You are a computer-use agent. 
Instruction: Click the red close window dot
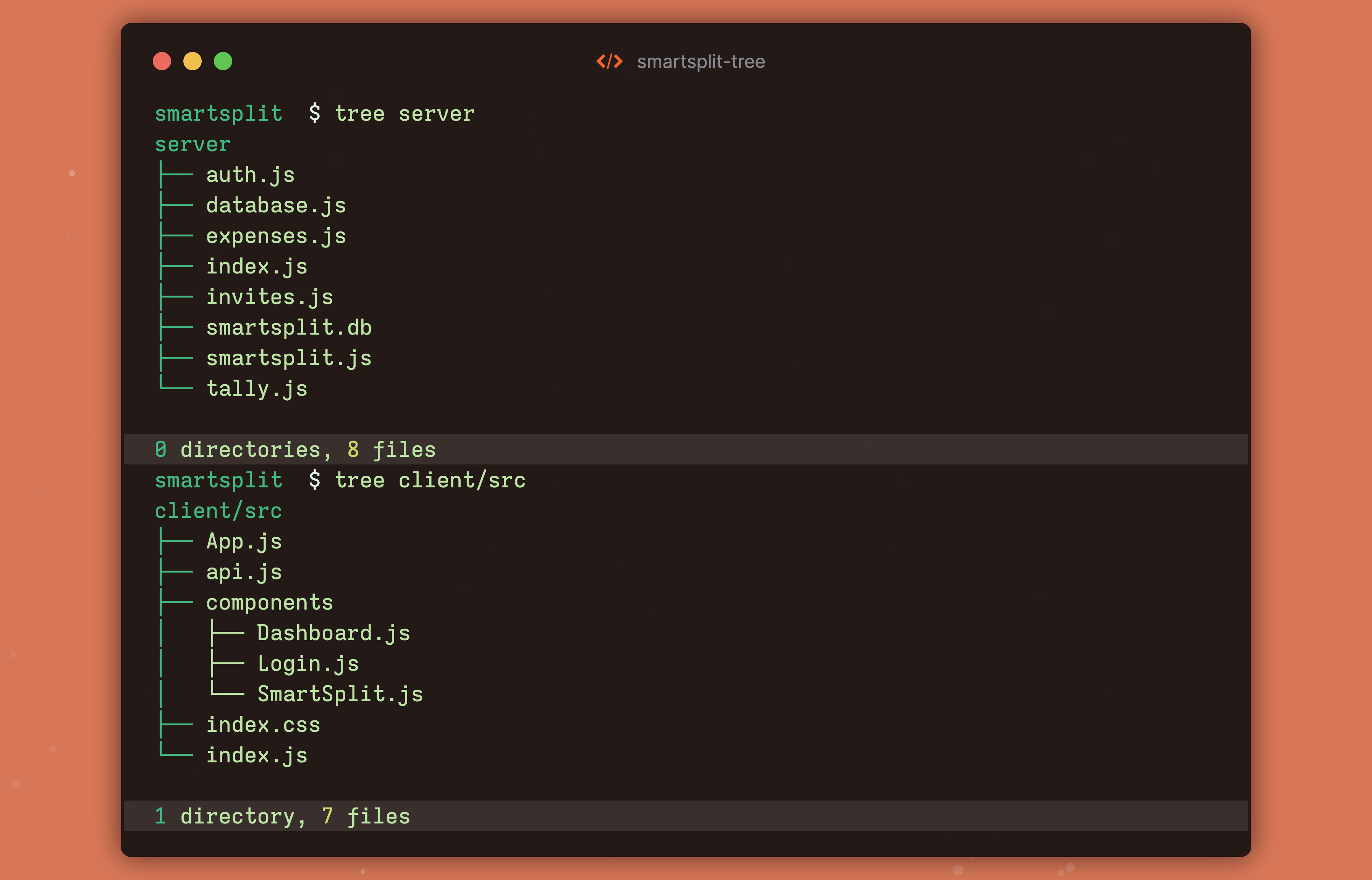click(x=162, y=61)
